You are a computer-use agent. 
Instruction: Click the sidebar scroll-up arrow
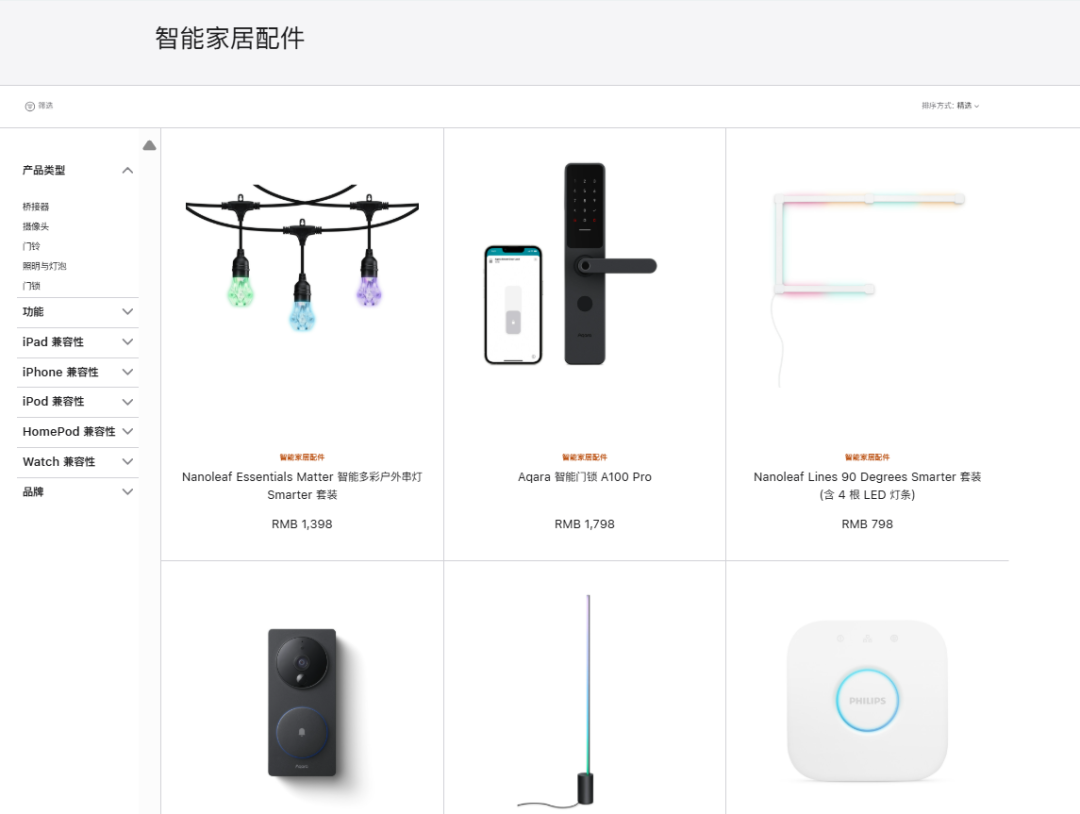[149, 145]
